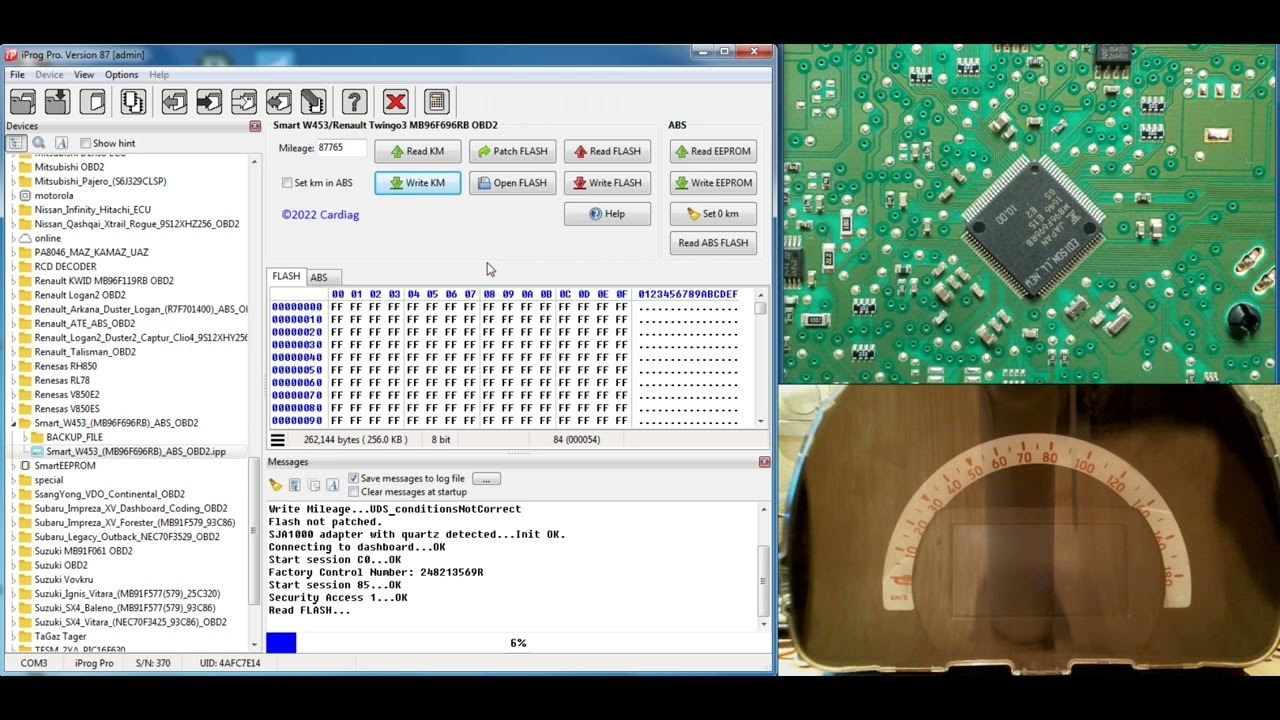Click the font 'A' icon in Devices panel
This screenshot has width=1280, height=720.
pos(61,143)
